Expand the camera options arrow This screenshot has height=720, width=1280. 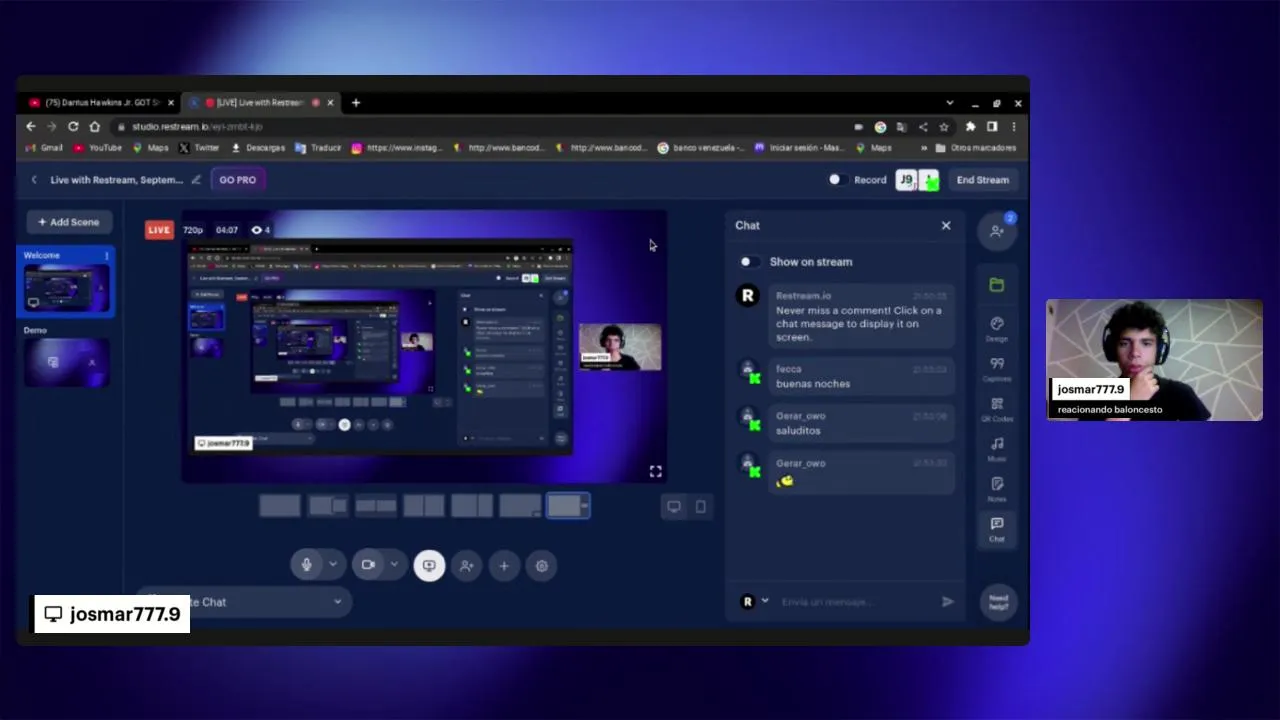click(x=394, y=565)
